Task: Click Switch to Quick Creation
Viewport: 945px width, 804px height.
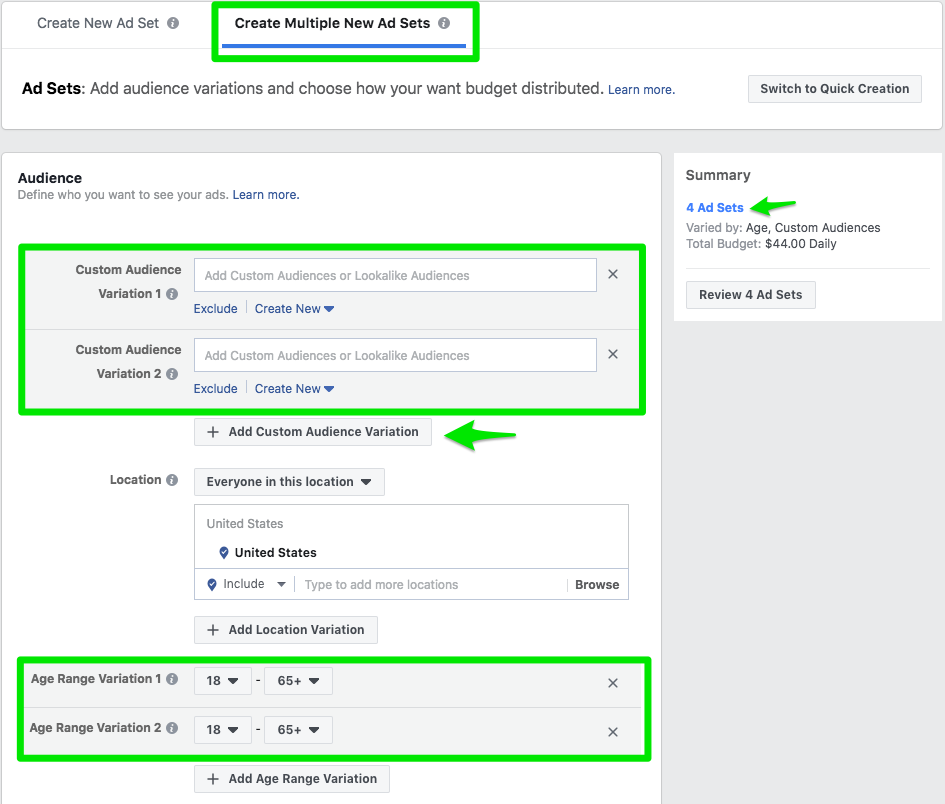Action: point(834,88)
